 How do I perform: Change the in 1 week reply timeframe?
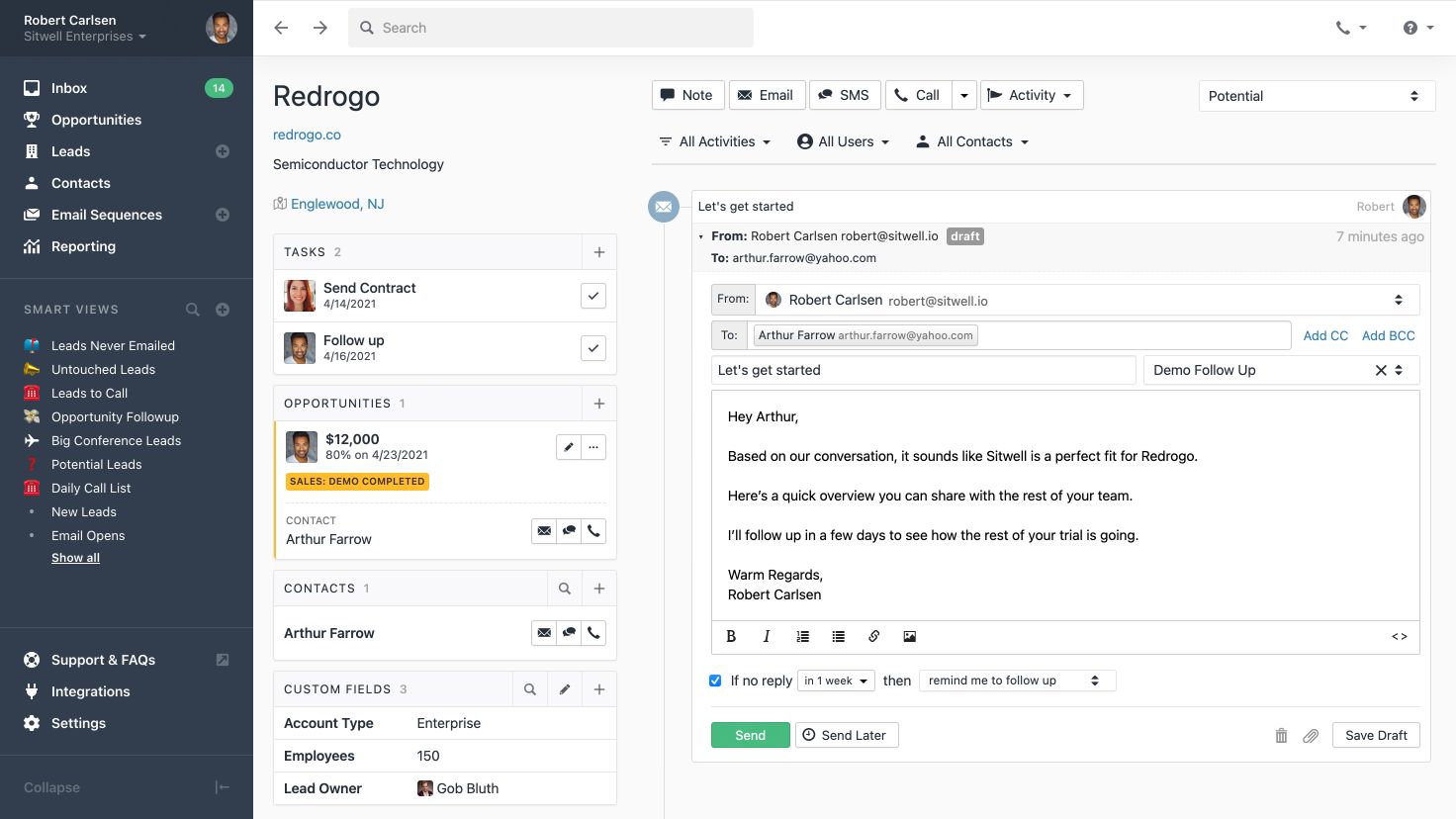[835, 681]
